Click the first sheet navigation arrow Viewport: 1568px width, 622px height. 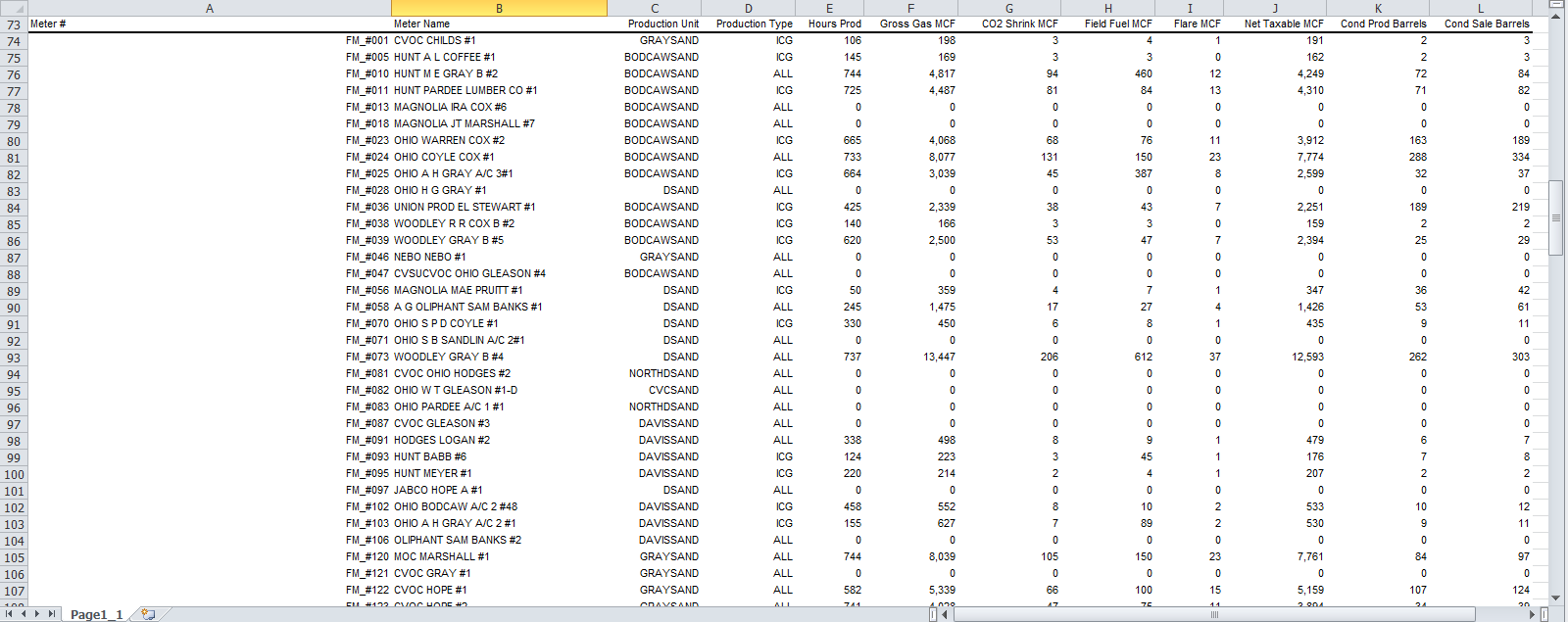point(11,614)
